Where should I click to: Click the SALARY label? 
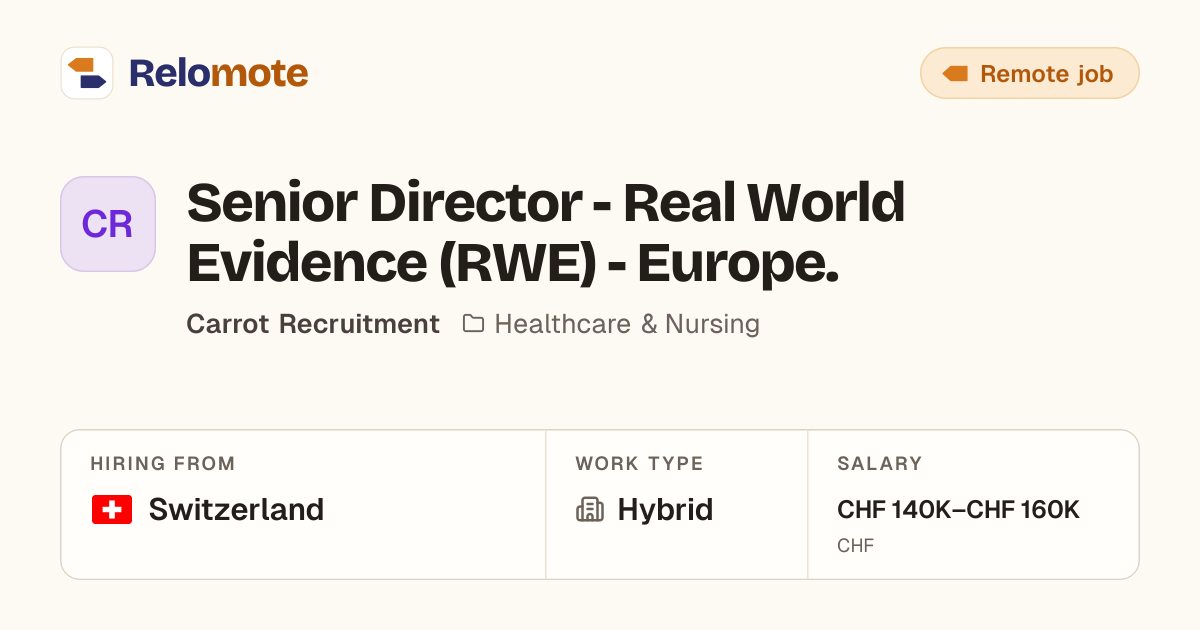(880, 464)
